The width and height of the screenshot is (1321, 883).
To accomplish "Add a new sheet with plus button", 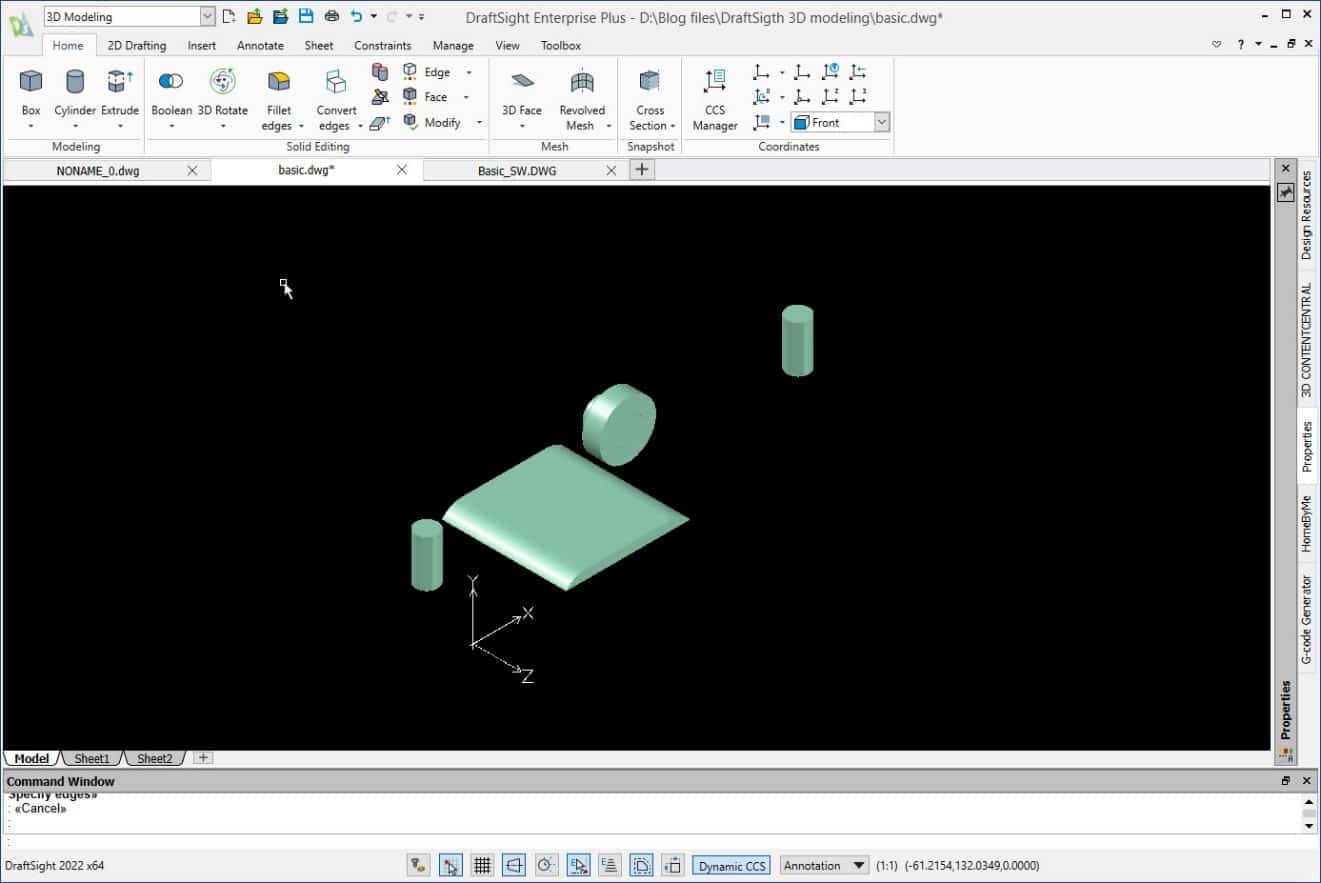I will click(203, 758).
